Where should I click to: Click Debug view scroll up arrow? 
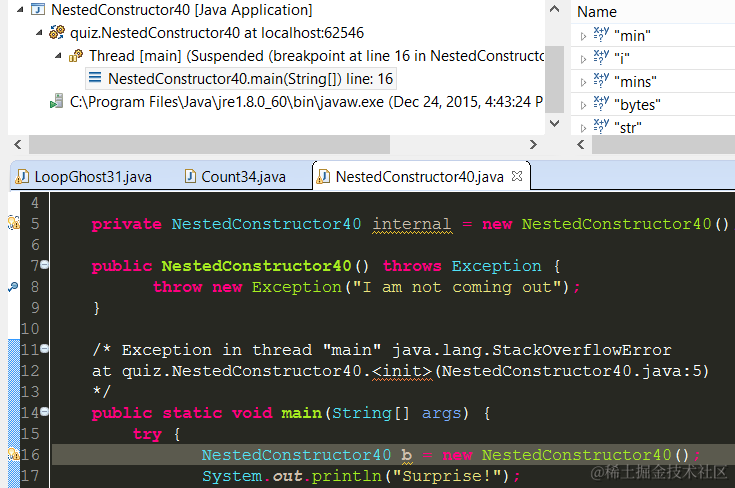[x=554, y=9]
